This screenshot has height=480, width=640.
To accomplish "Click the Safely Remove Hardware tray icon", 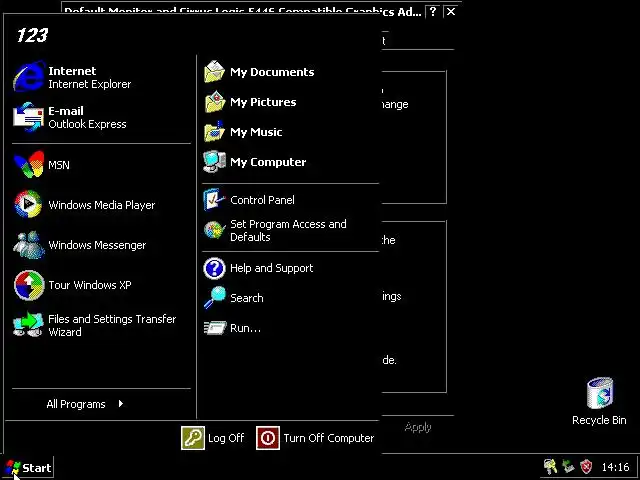I will pos(568,466).
